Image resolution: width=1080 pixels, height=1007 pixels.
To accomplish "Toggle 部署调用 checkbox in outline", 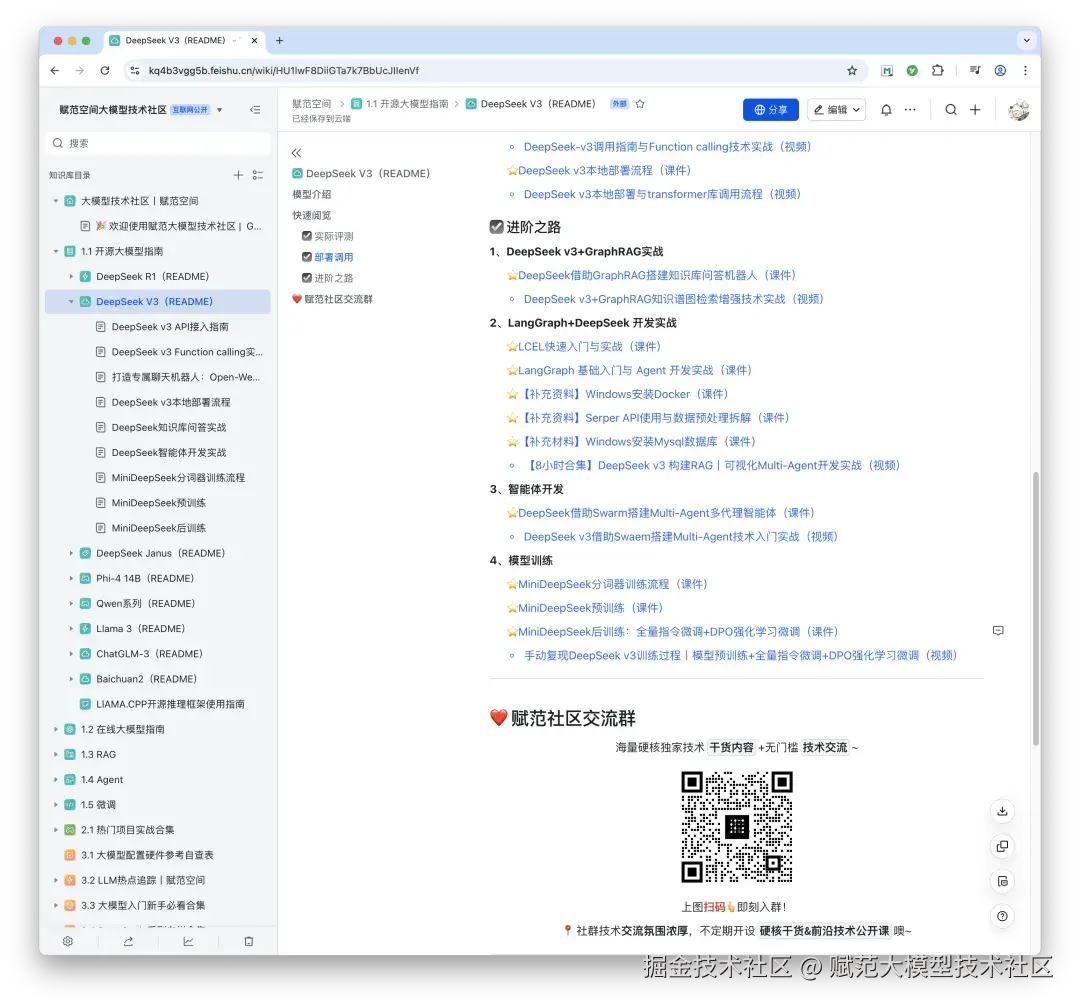I will point(307,257).
